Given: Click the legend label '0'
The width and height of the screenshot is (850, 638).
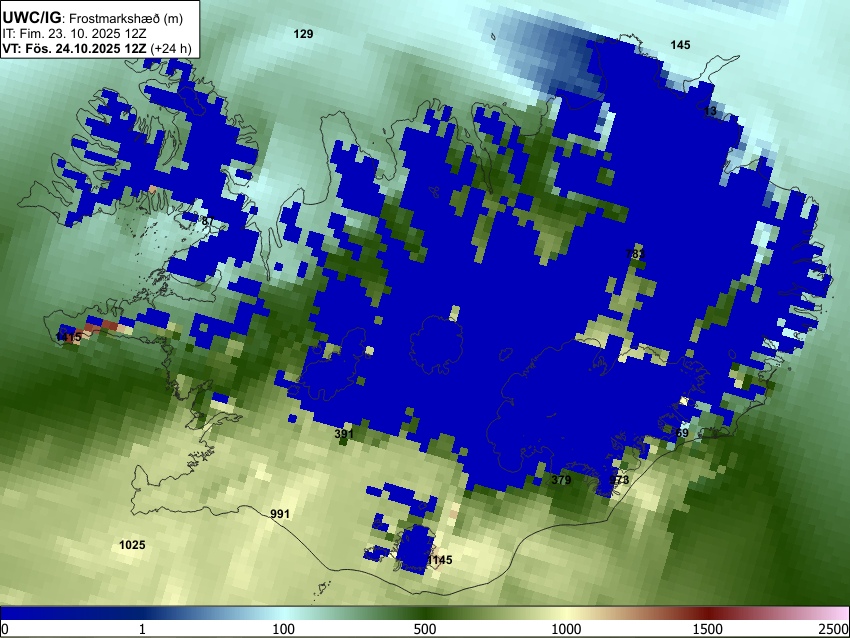Looking at the screenshot, I should coord(5,629).
